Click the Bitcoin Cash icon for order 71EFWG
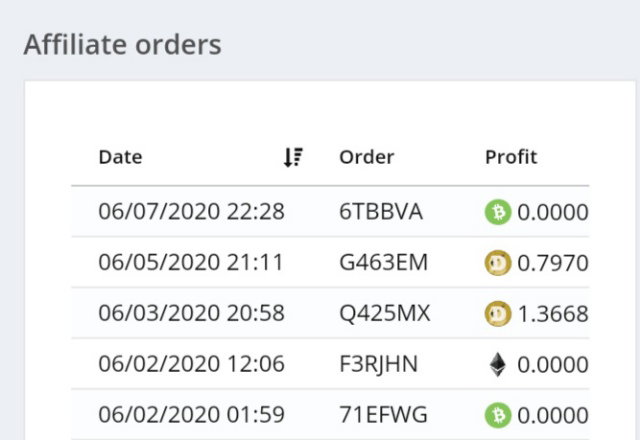Image resolution: width=640 pixels, height=440 pixels. 498,415
